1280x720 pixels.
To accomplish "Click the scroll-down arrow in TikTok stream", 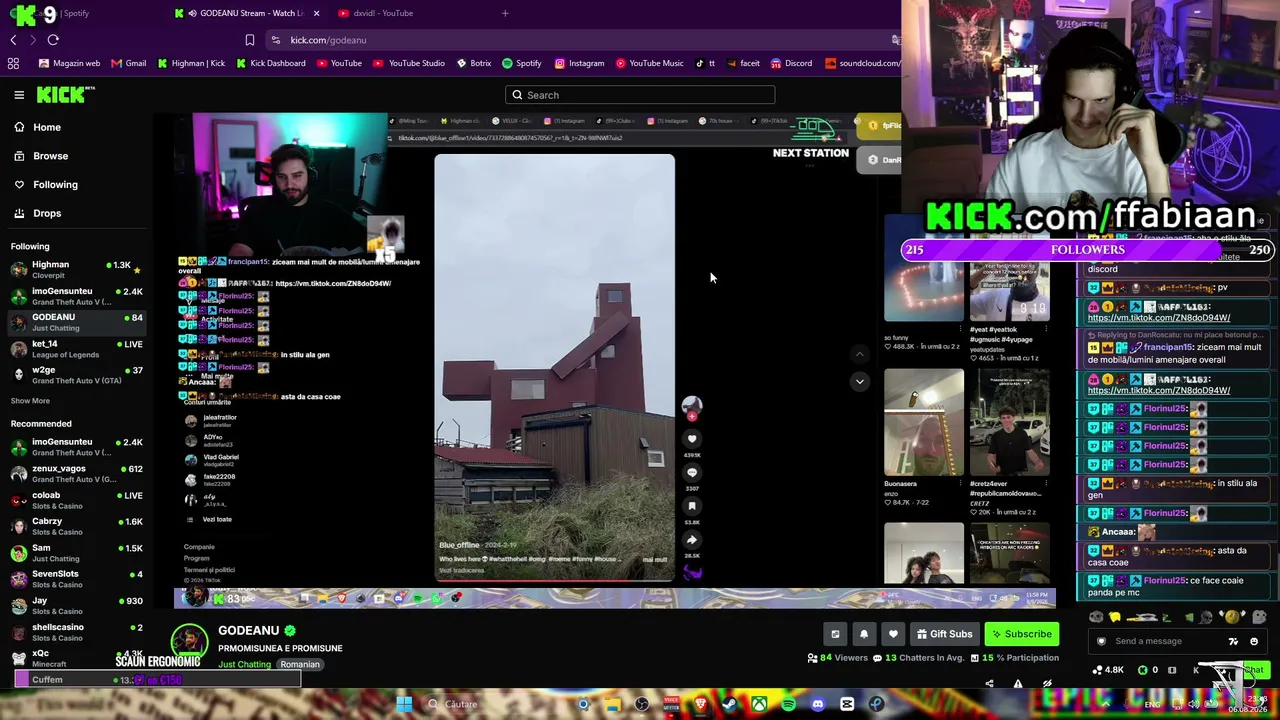I will point(859,381).
